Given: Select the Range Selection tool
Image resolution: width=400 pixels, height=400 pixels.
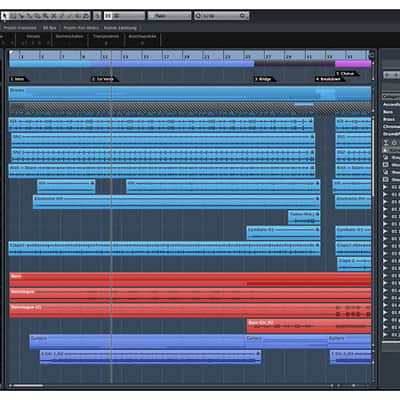Looking at the screenshot, I should [13, 16].
